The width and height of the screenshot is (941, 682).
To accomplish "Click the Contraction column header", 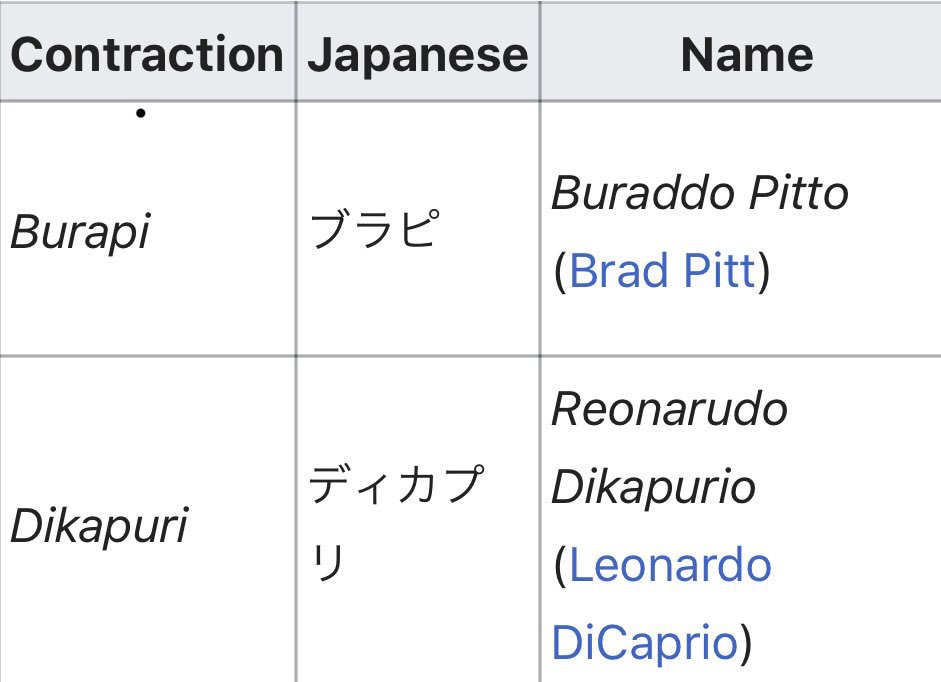I will tap(147, 54).
